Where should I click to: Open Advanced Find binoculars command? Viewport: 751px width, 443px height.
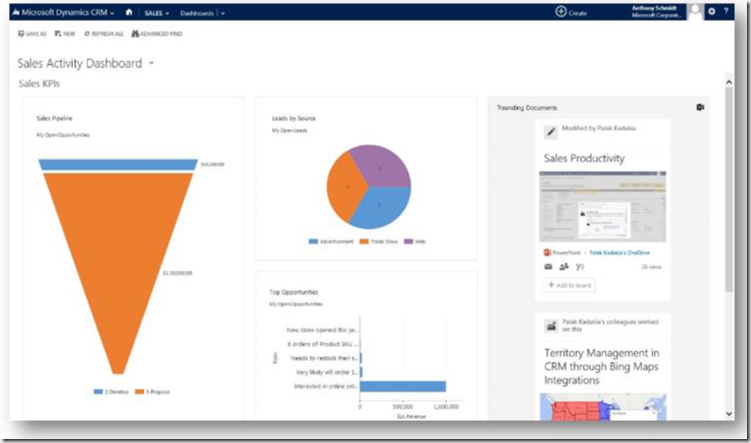point(157,34)
